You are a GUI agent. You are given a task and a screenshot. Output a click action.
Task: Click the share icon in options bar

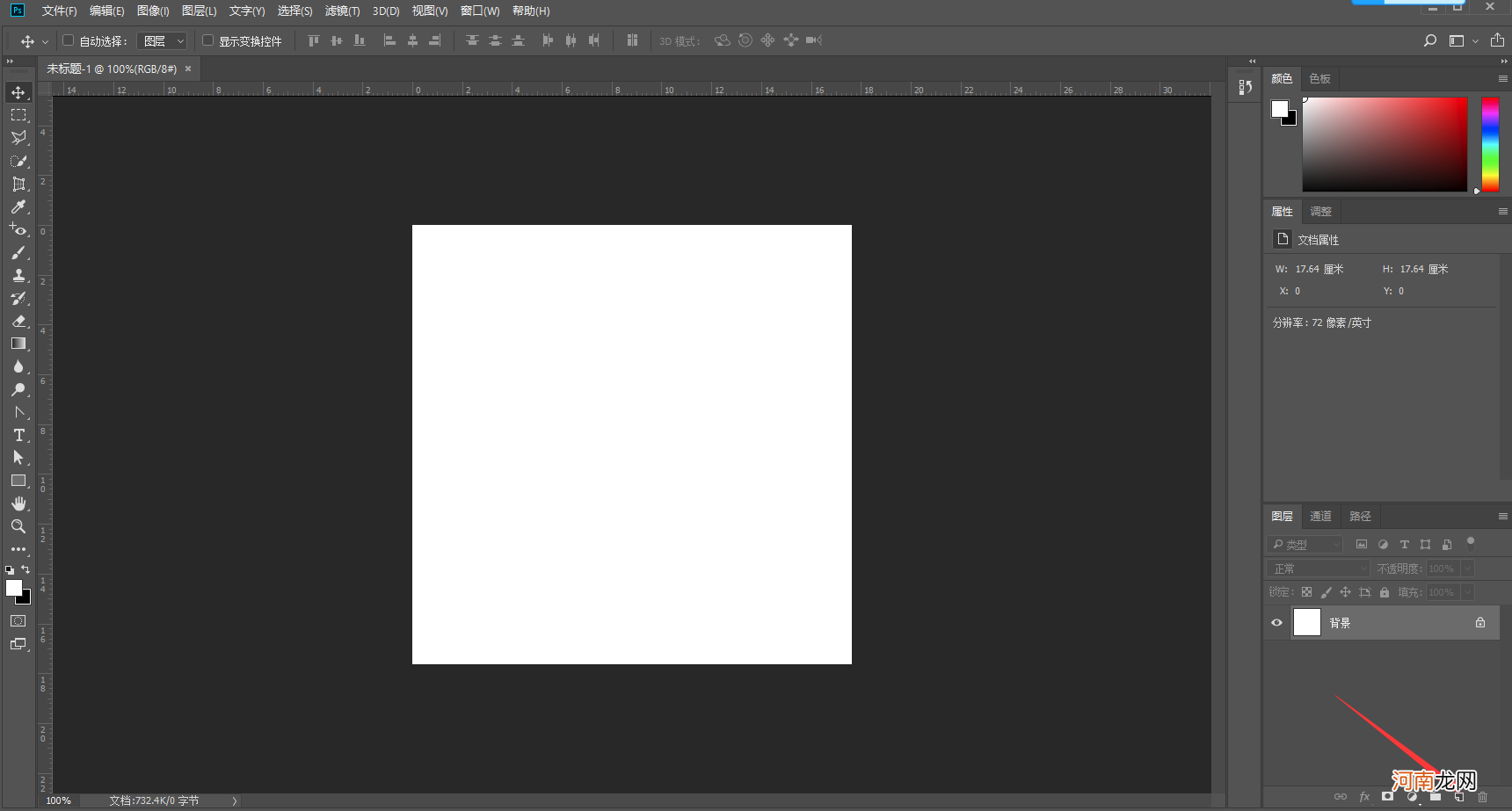(1497, 40)
